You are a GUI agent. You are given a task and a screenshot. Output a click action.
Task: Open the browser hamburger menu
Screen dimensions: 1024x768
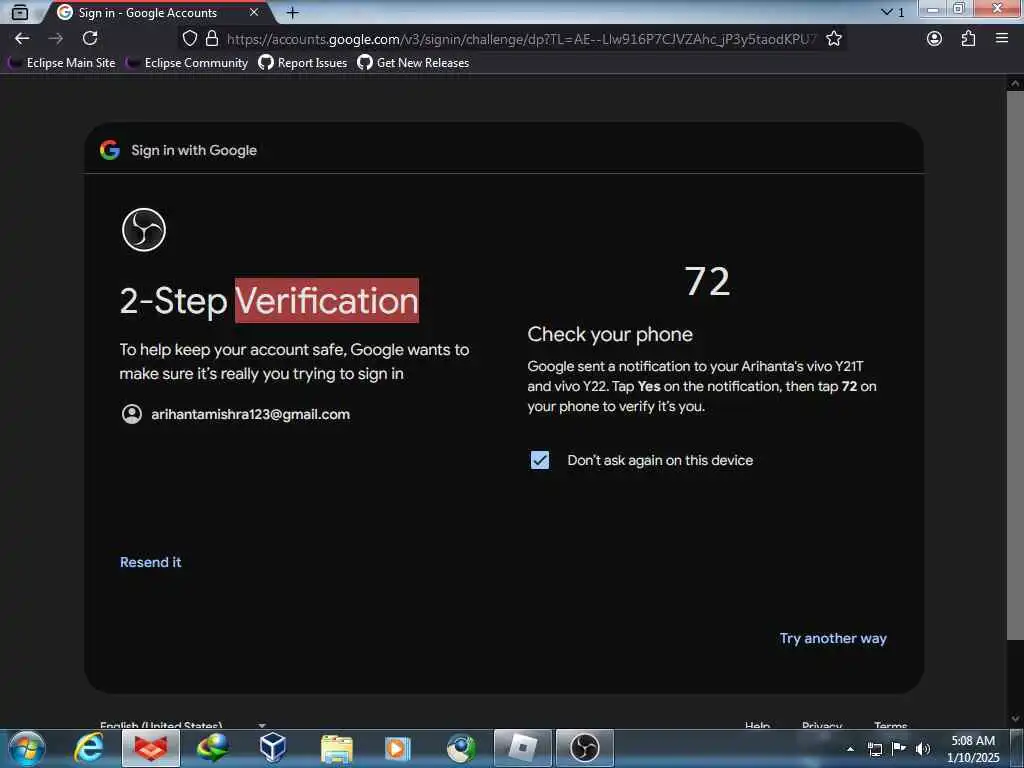1002,39
